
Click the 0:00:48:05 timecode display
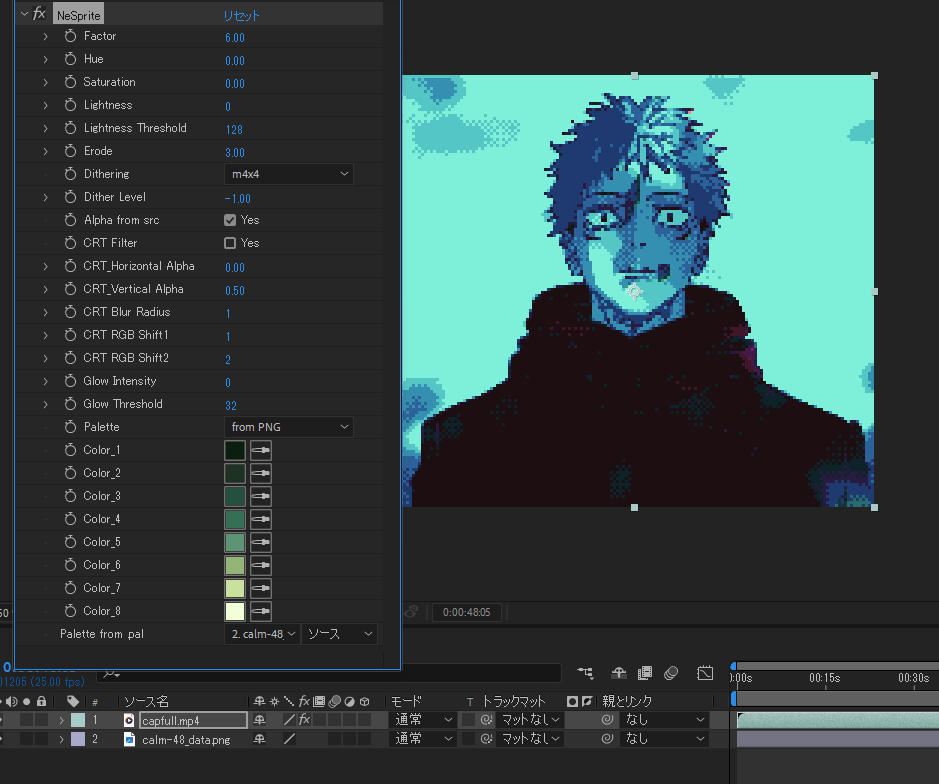[x=467, y=612]
